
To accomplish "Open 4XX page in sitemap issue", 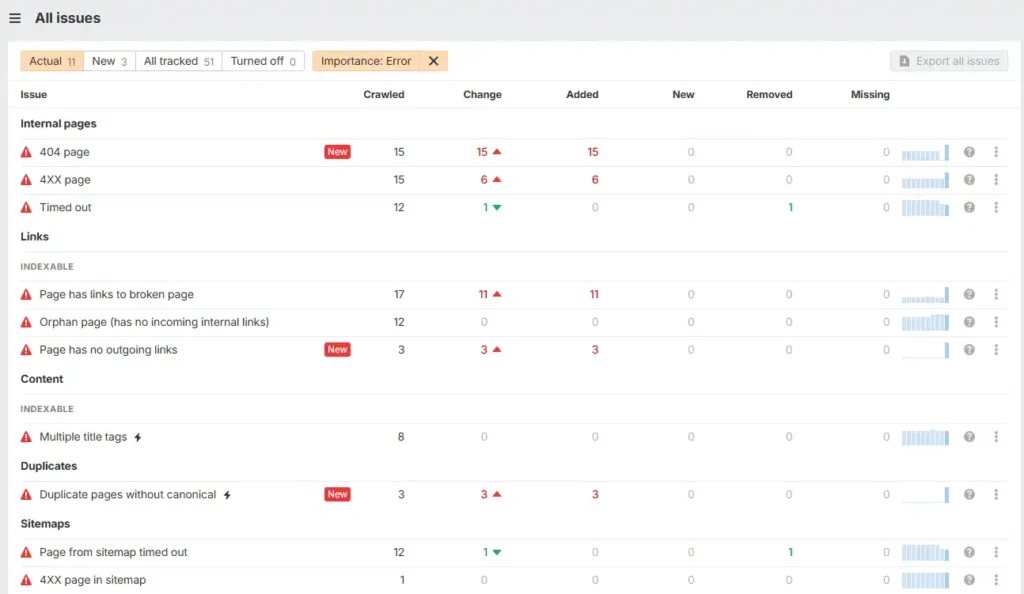I will pyautogui.click(x=93, y=580).
